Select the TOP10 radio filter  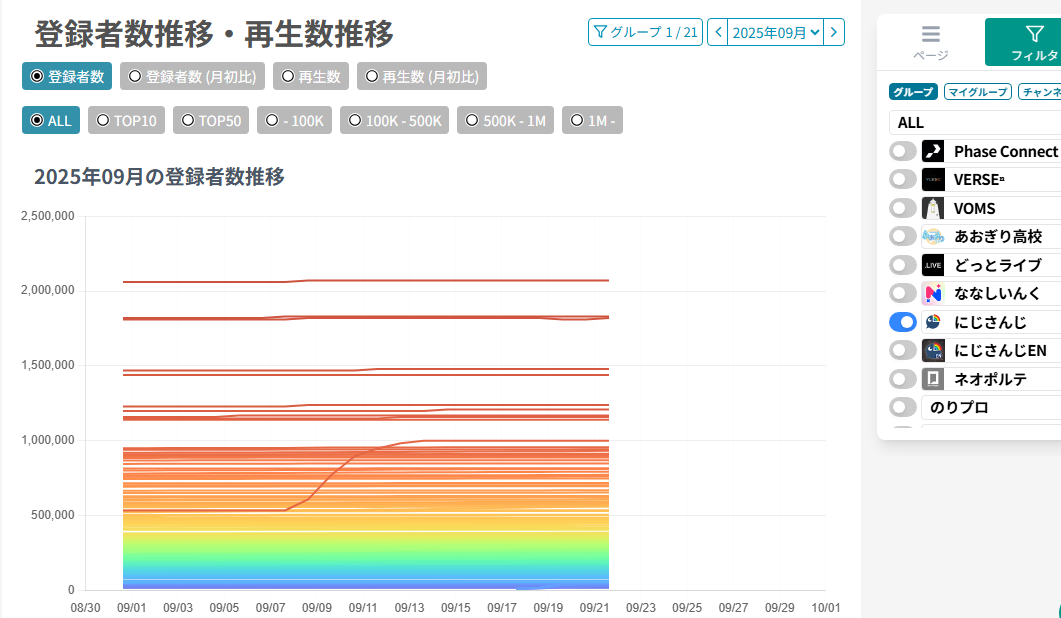point(126,120)
